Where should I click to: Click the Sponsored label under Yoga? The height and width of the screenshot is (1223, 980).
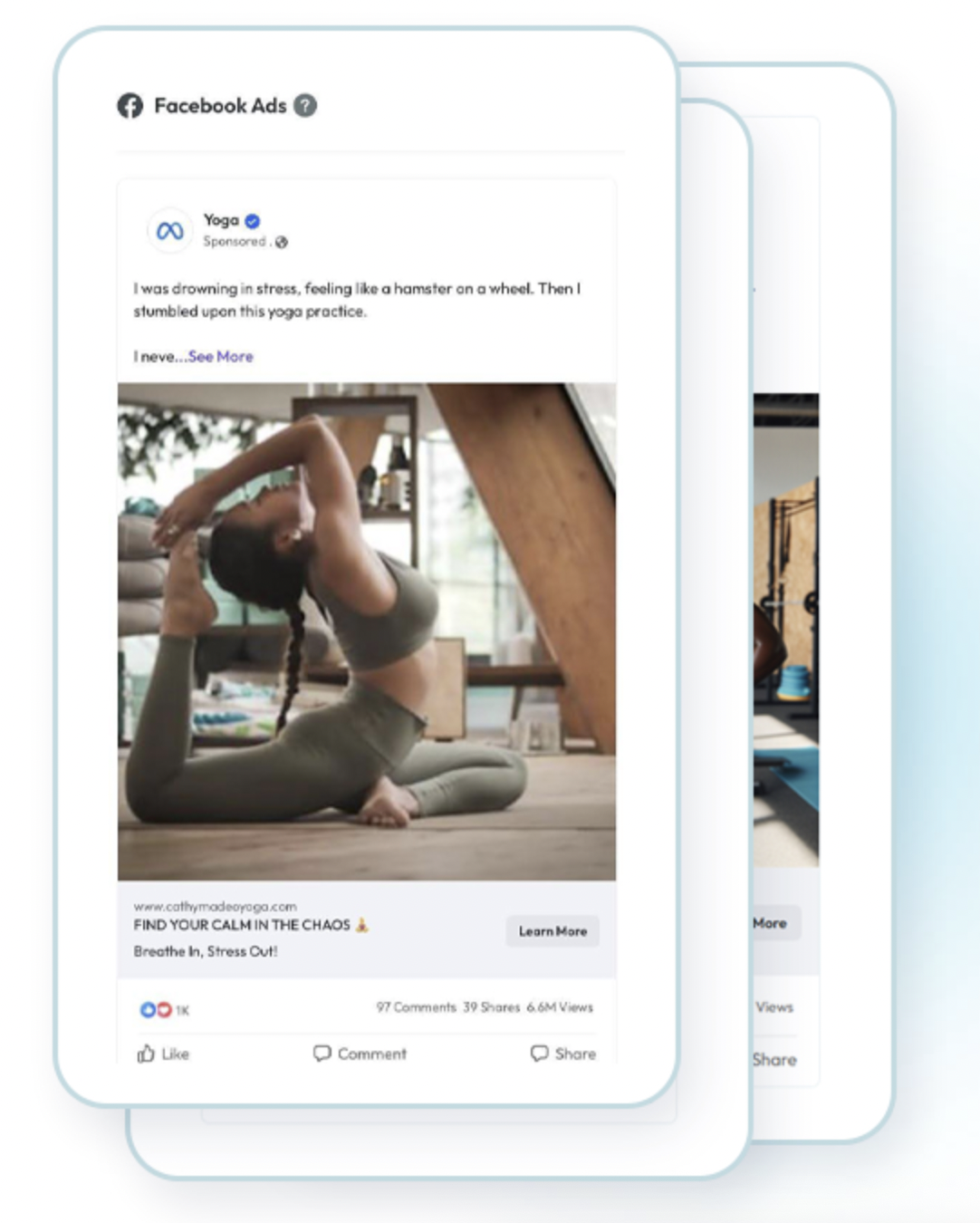coord(235,242)
